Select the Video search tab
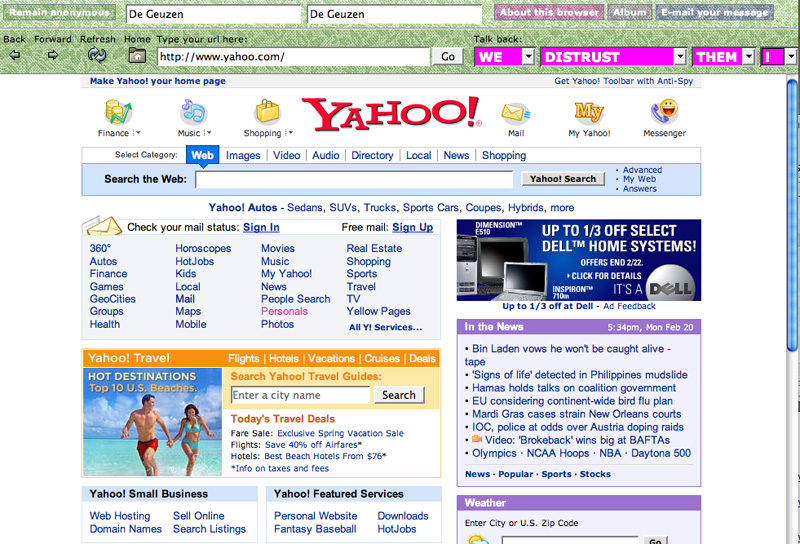The height and width of the screenshot is (544, 800). (x=286, y=155)
